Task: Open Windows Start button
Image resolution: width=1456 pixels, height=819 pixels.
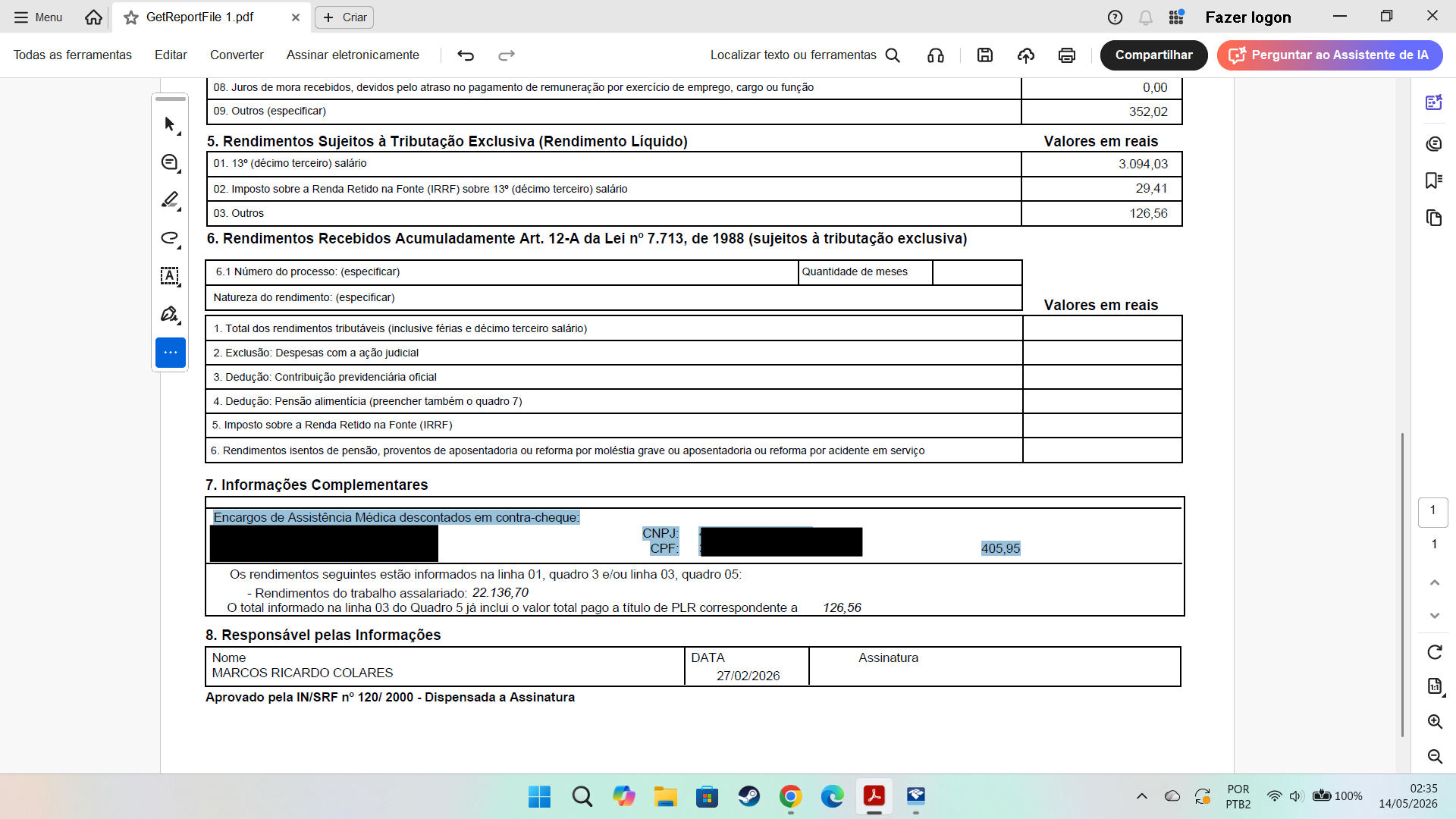Action: click(540, 796)
